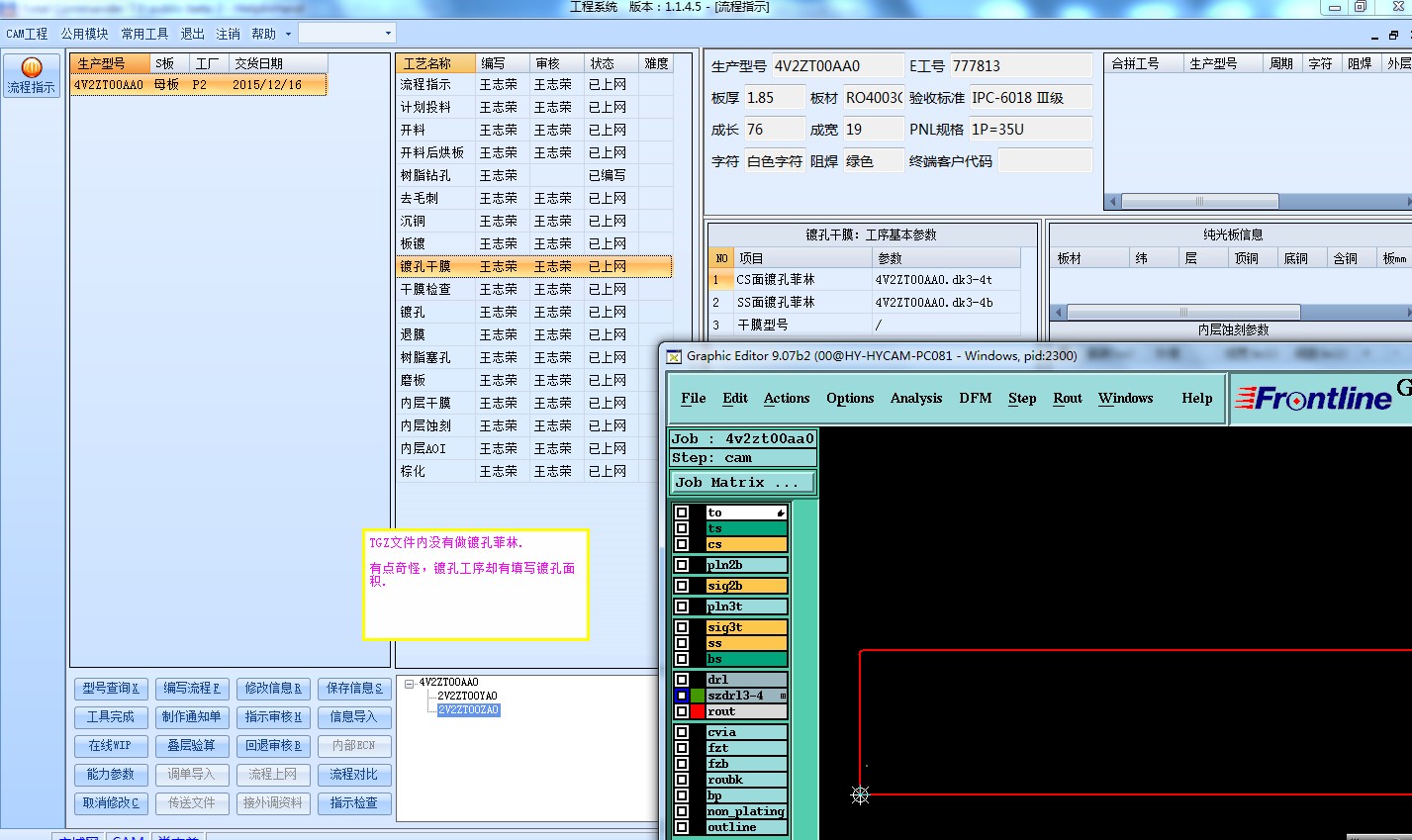Toggle the 'pln2b' layer checkbox
Image resolution: width=1412 pixels, height=840 pixels.
[x=682, y=565]
